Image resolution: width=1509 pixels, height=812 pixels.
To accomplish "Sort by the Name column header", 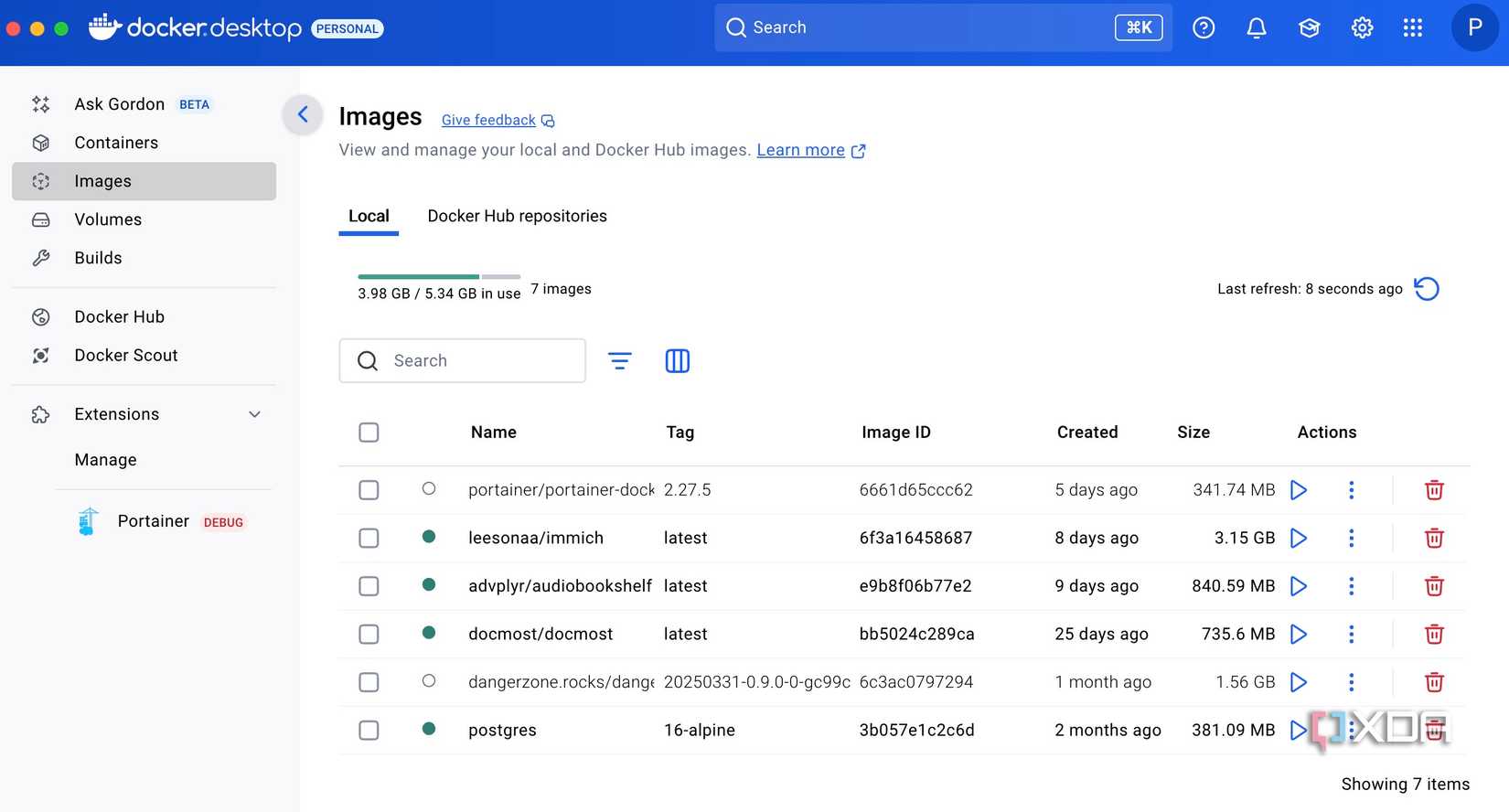I will [x=494, y=433].
